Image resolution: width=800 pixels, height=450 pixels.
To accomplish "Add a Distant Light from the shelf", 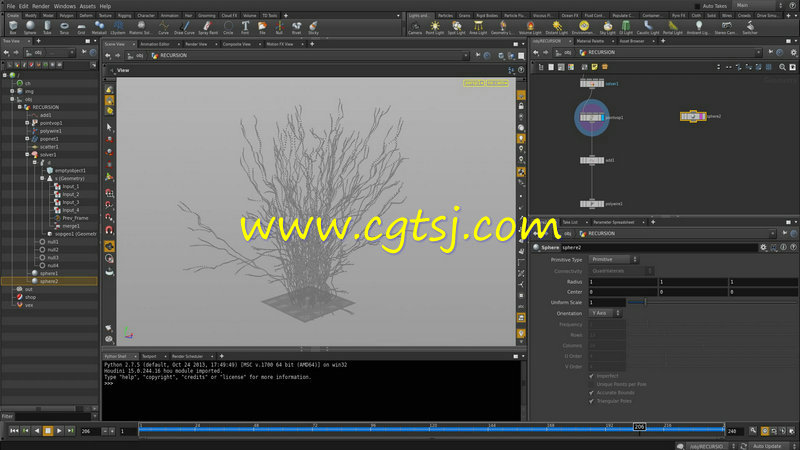I will click(x=557, y=27).
